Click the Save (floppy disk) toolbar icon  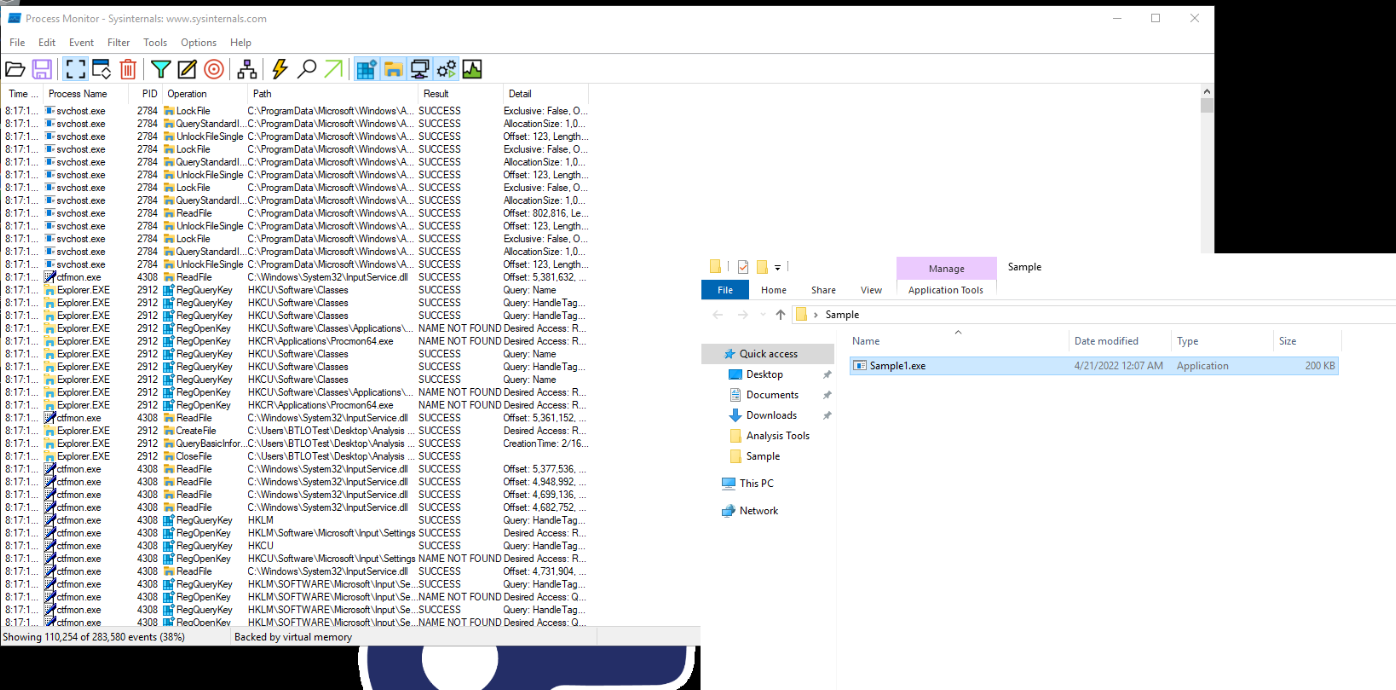click(42, 69)
